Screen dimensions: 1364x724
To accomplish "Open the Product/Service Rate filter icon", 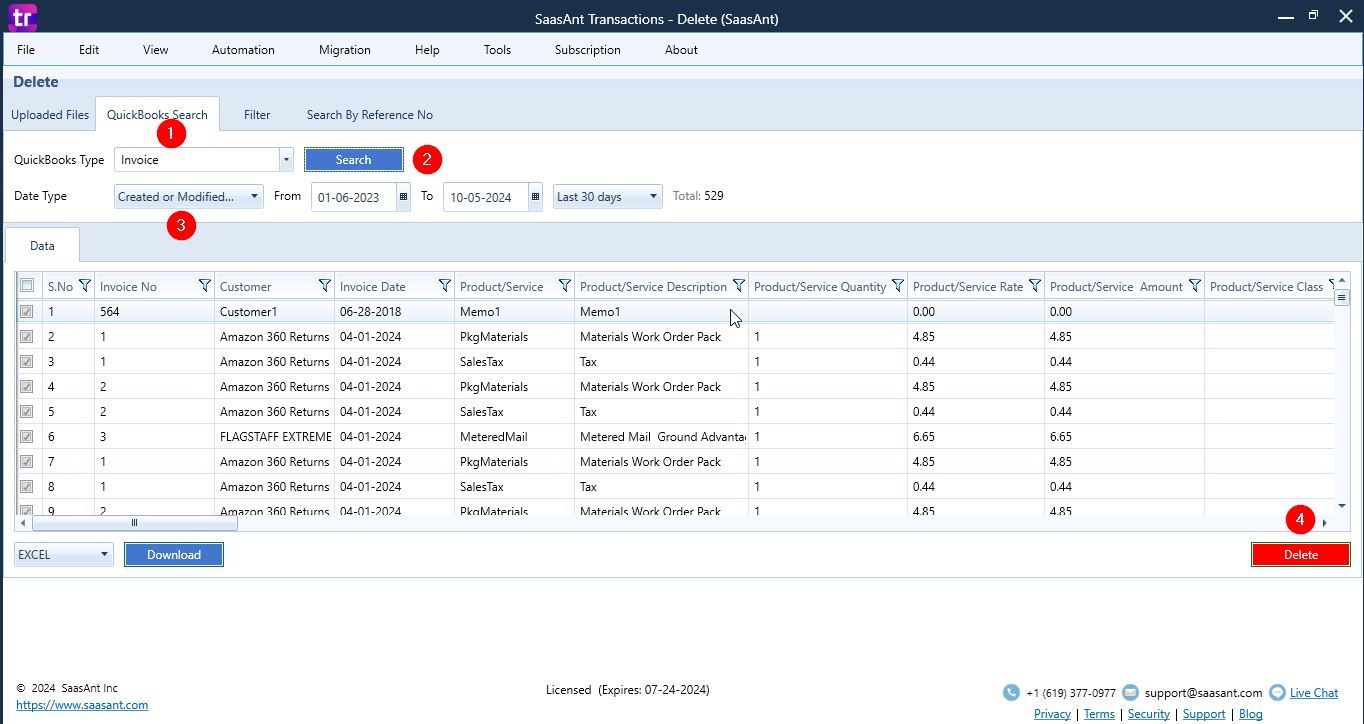I will click(1035, 286).
